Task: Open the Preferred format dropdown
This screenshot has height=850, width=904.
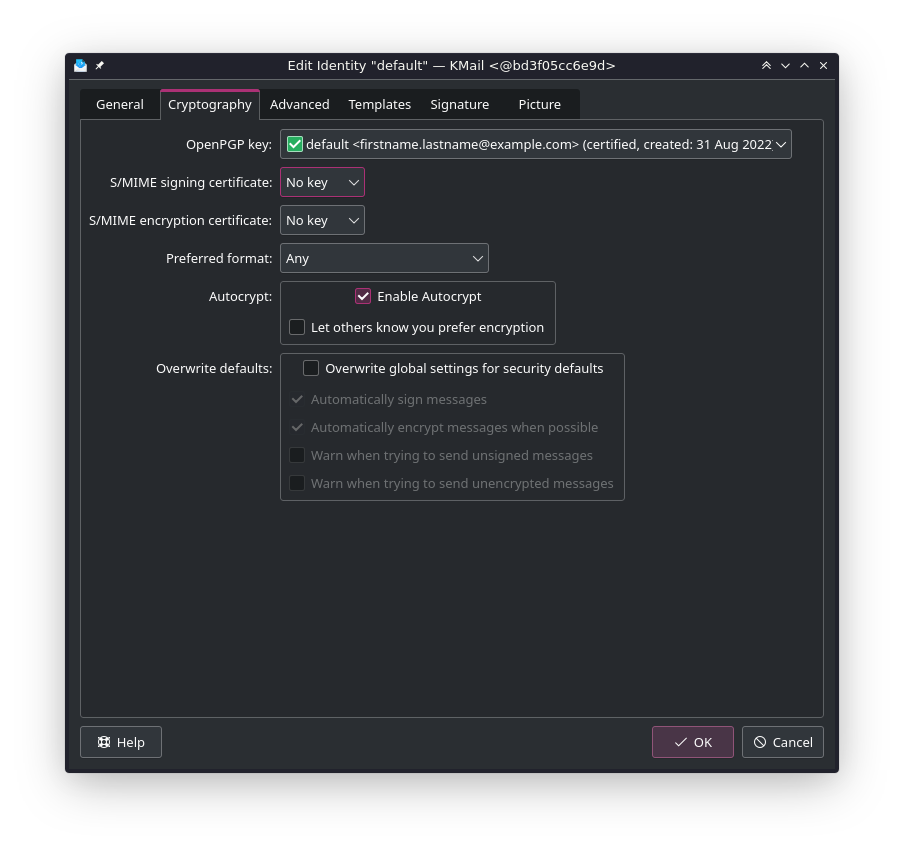Action: pos(384,258)
